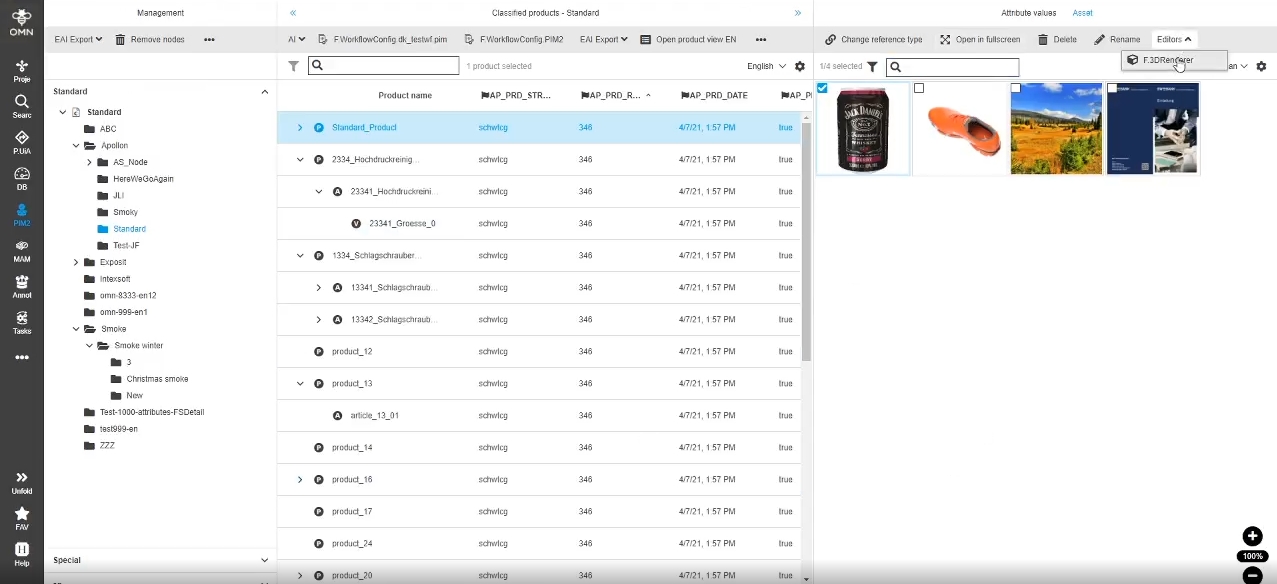Click the filter funnel in products panel

293,66
